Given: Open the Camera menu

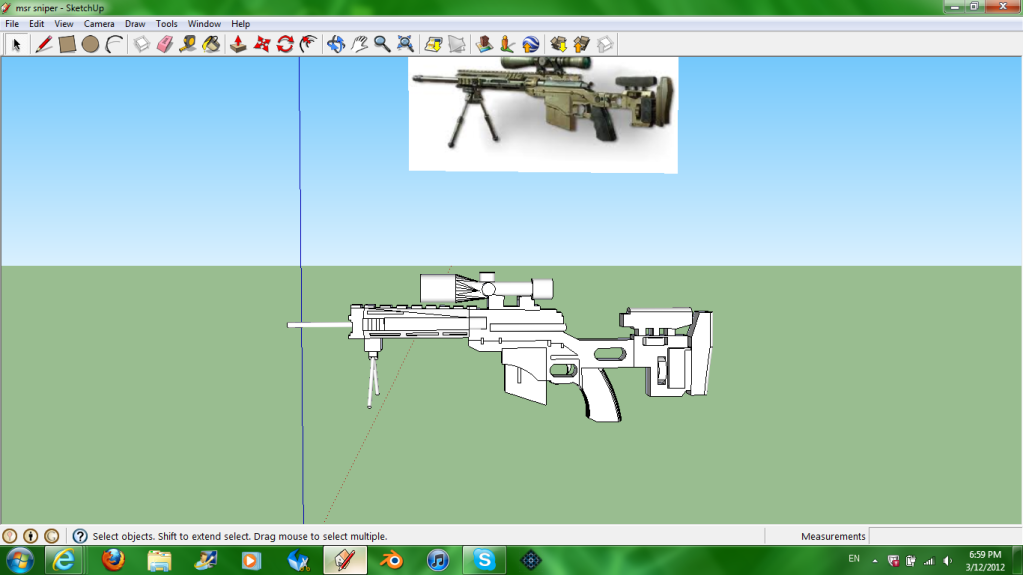Looking at the screenshot, I should pyautogui.click(x=99, y=23).
